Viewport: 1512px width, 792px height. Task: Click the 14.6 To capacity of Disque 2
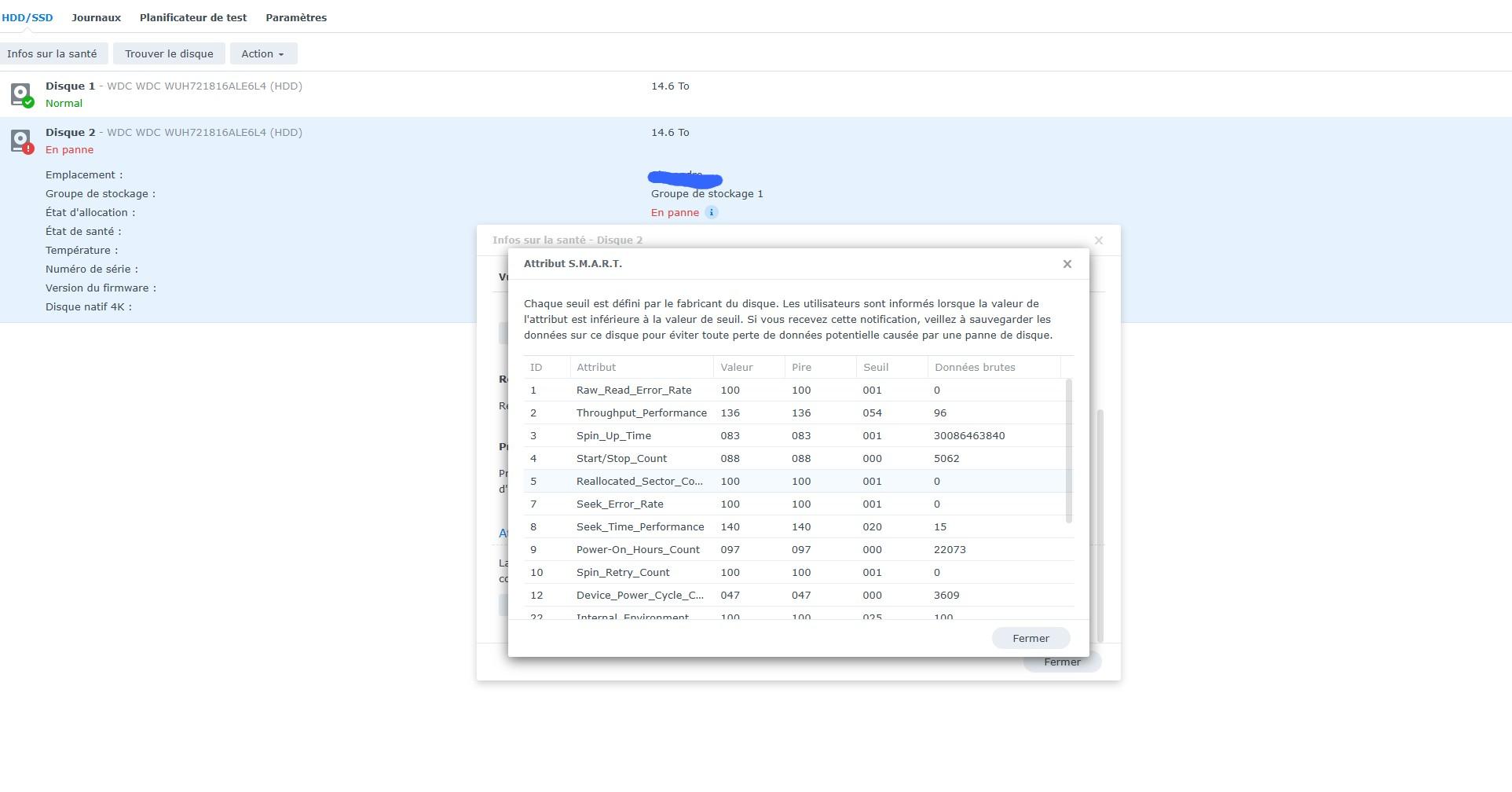[670, 132]
